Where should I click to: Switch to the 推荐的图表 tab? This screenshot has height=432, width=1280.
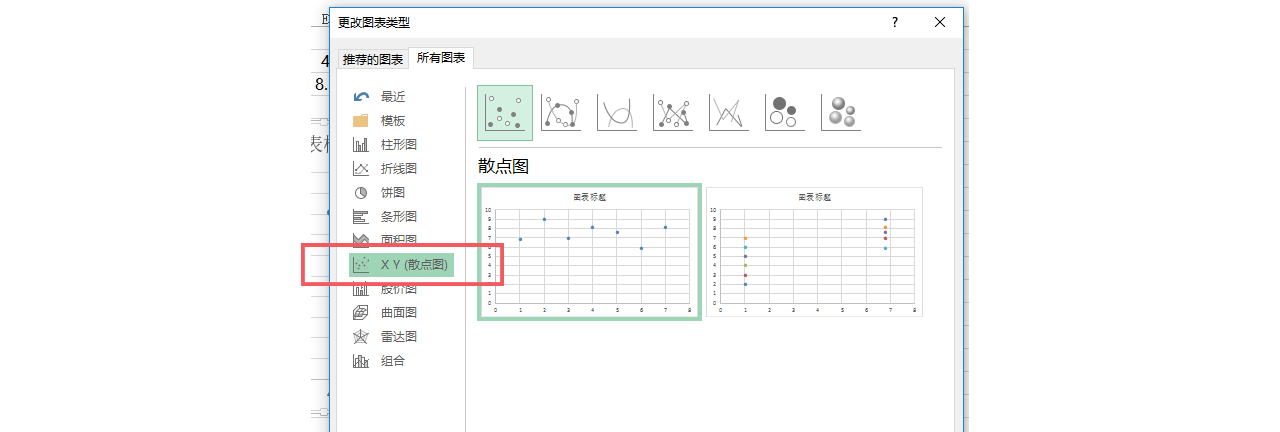click(373, 60)
